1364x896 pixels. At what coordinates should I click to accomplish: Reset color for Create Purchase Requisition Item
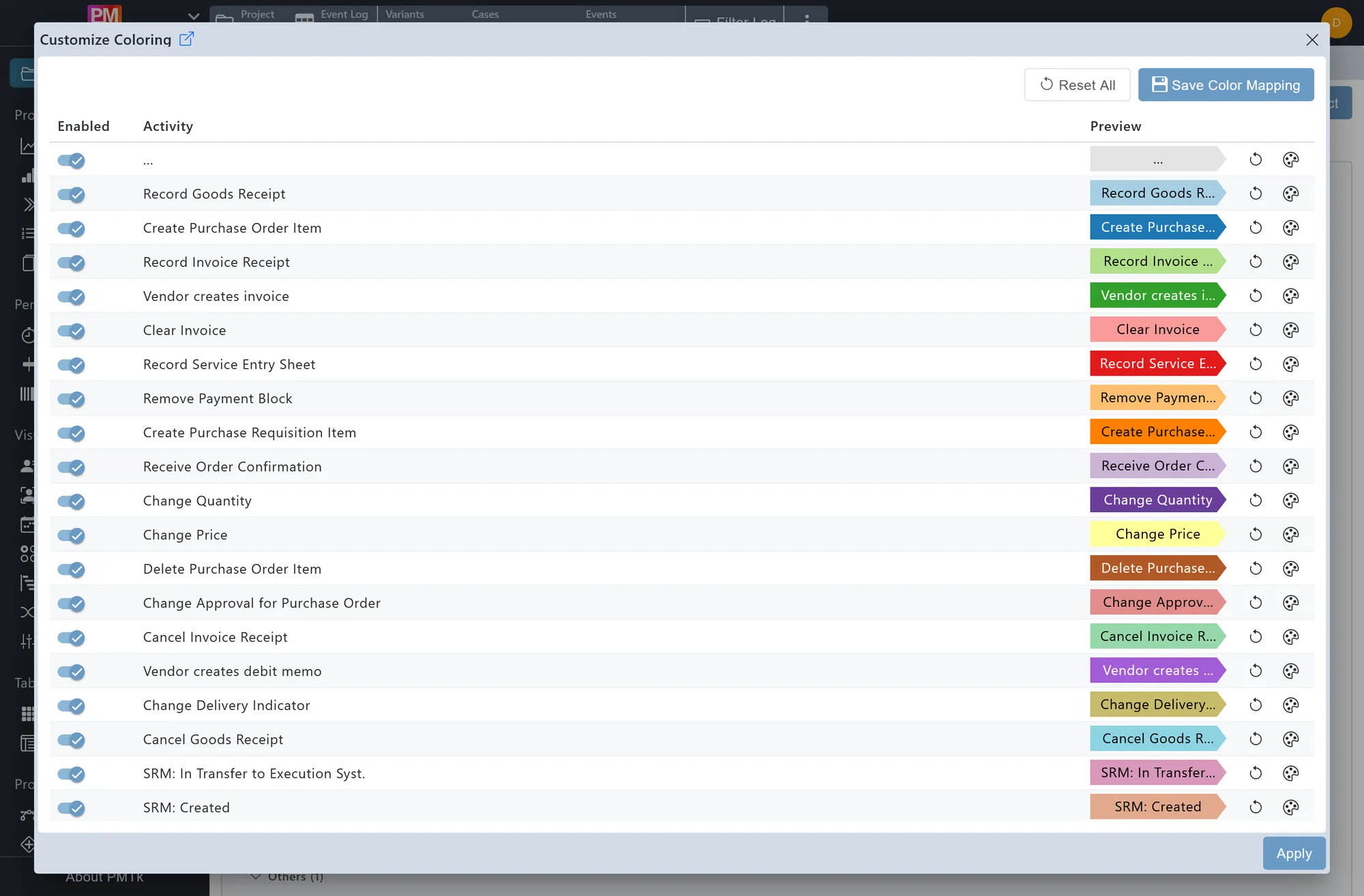pyautogui.click(x=1256, y=432)
